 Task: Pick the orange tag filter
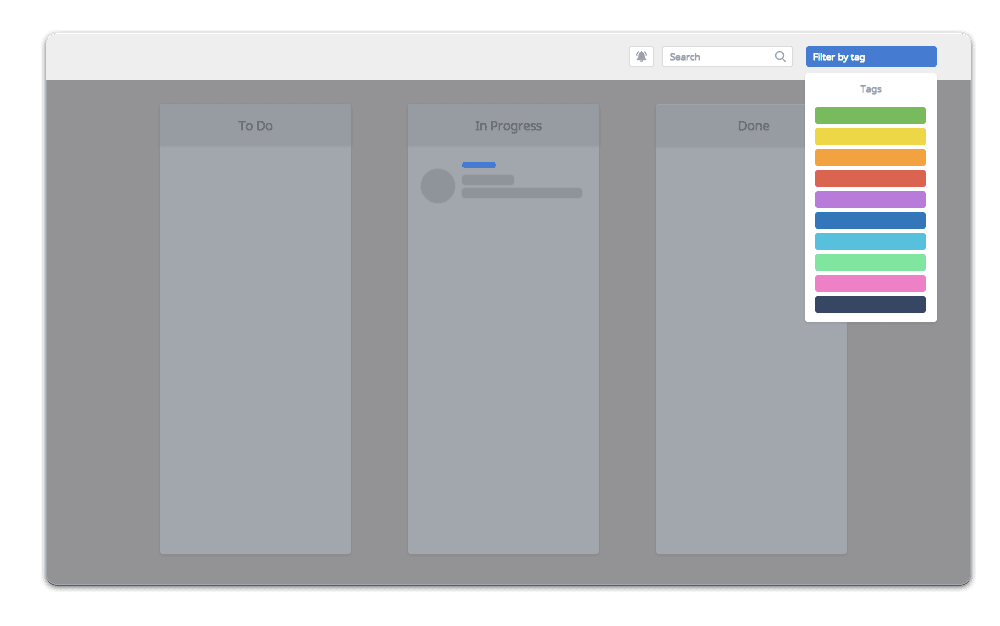(870, 158)
